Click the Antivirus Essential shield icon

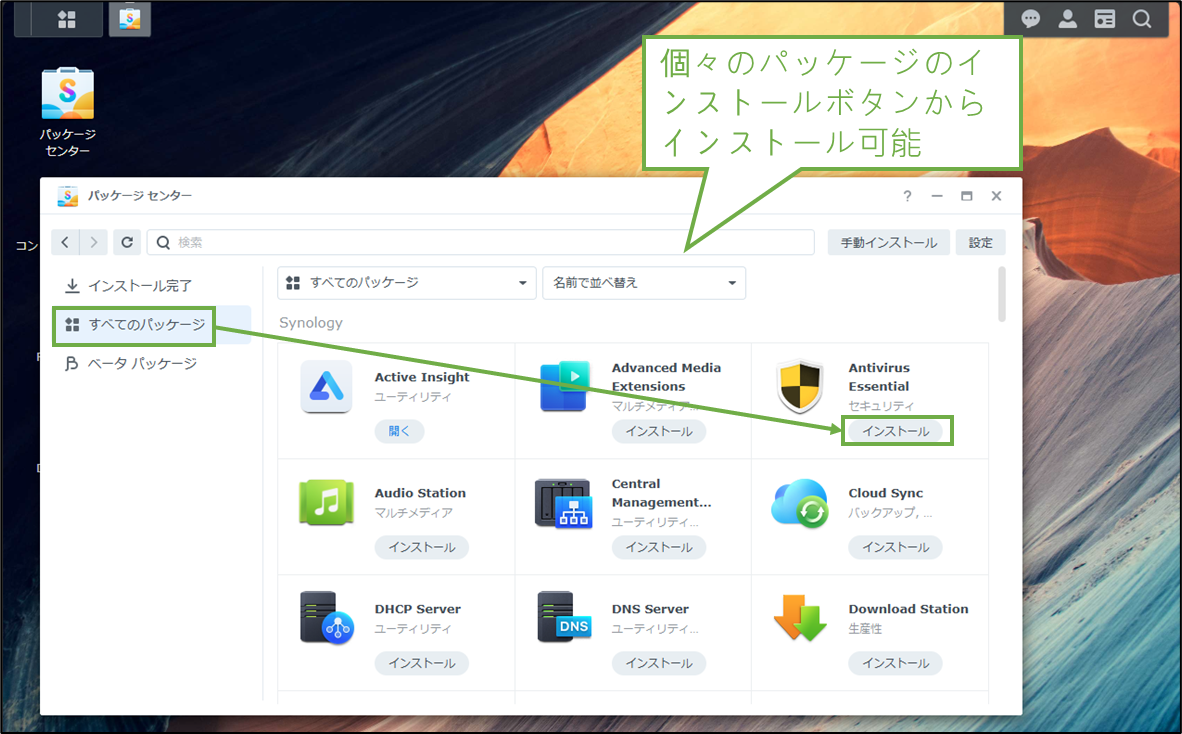pos(800,387)
